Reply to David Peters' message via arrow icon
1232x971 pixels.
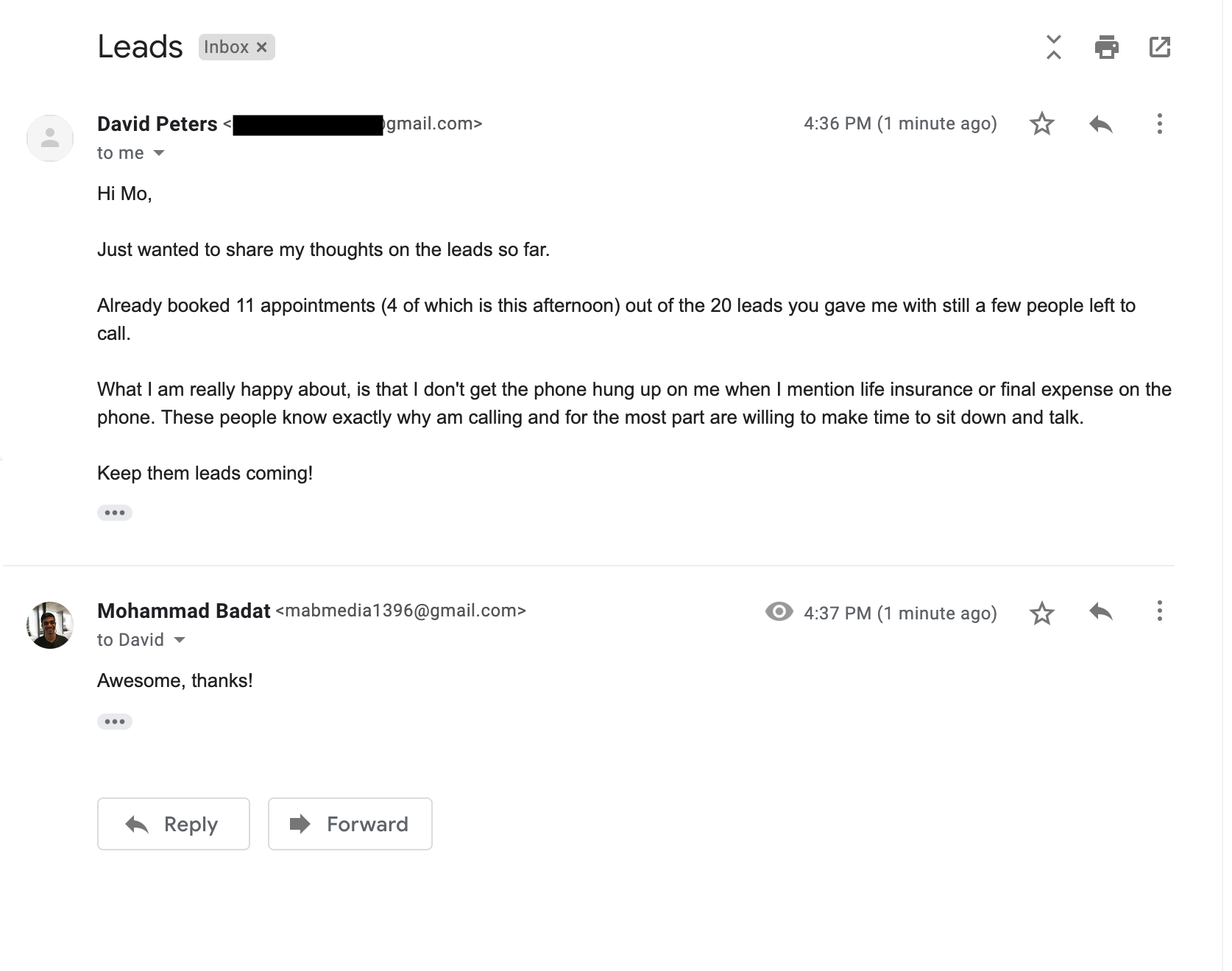[1100, 124]
